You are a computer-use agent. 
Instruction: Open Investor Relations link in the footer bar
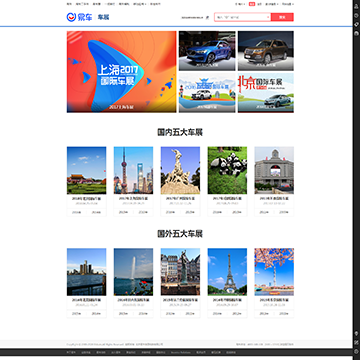point(180,352)
